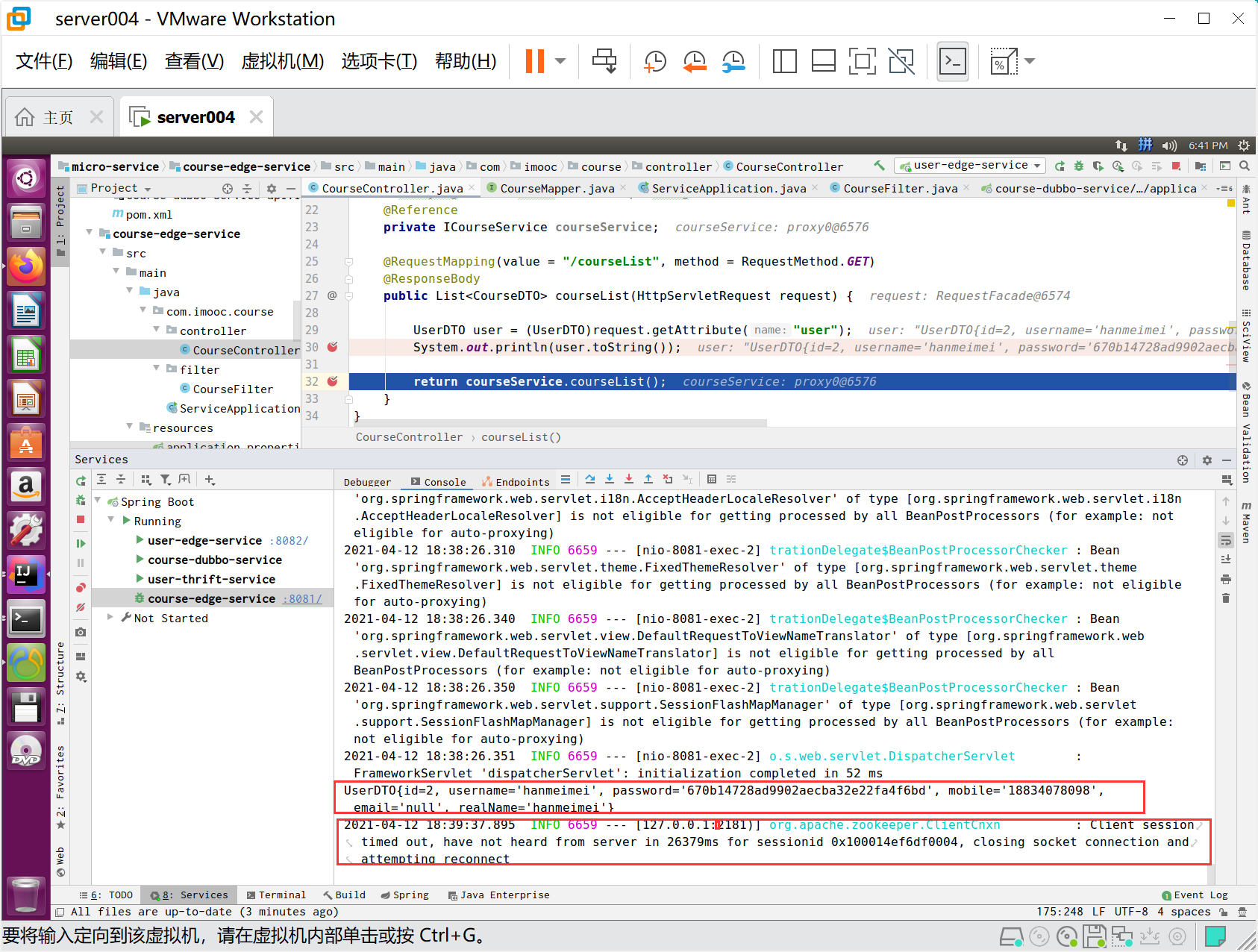The width and height of the screenshot is (1258, 952).
Task: Open Search Everywhere magnifier icon
Action: (x=1245, y=166)
